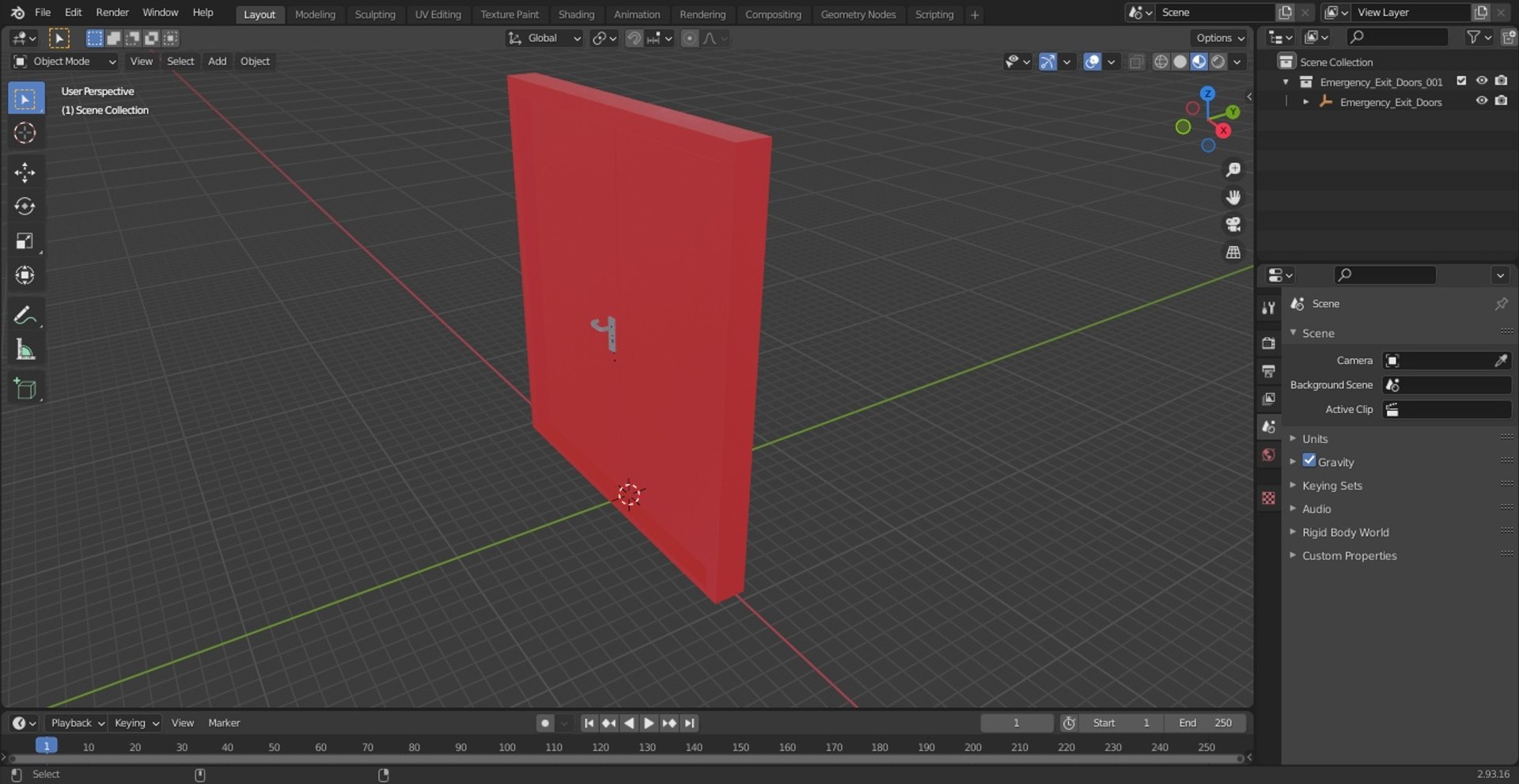Pick the Rotate tool
Viewport: 1519px width, 784px height.
[x=25, y=206]
